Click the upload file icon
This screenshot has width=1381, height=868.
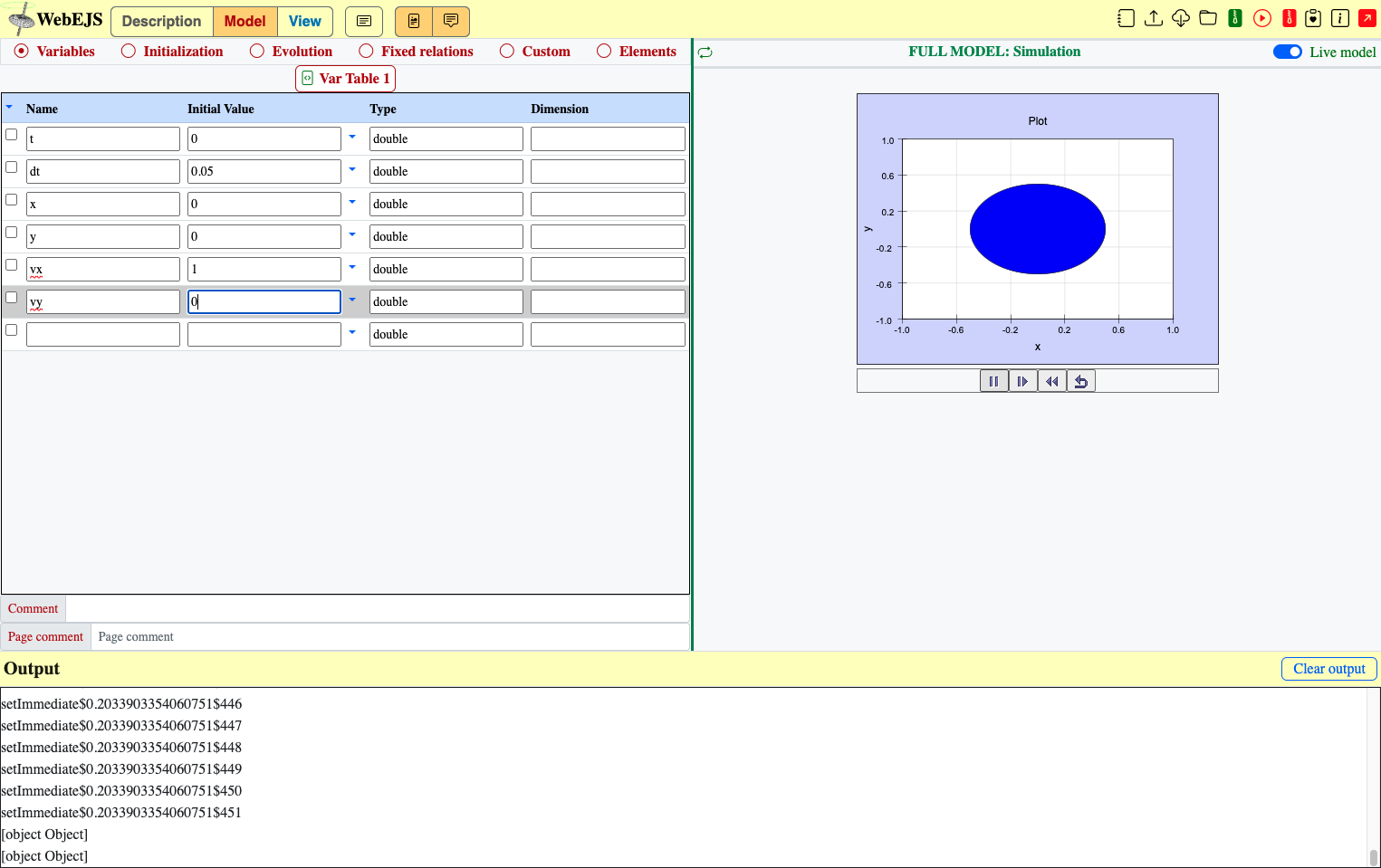tap(1153, 18)
